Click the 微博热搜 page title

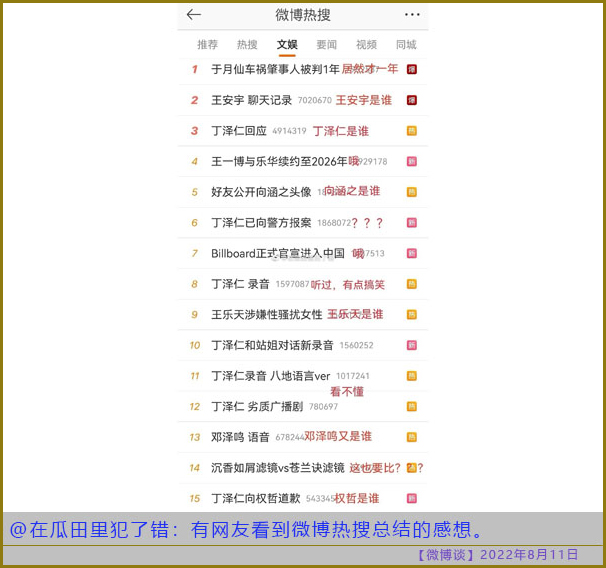(303, 15)
